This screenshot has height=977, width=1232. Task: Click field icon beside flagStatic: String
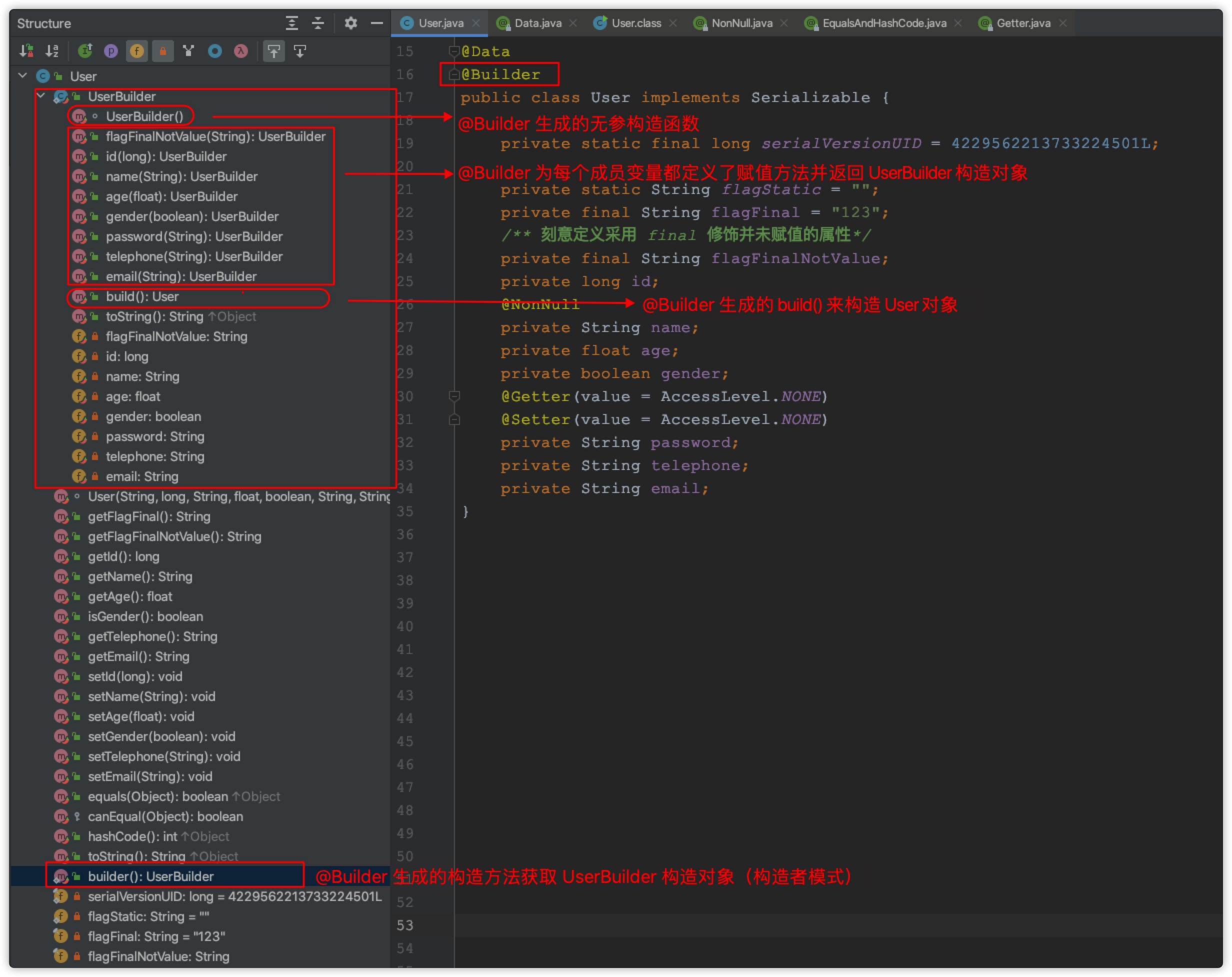click(x=60, y=916)
